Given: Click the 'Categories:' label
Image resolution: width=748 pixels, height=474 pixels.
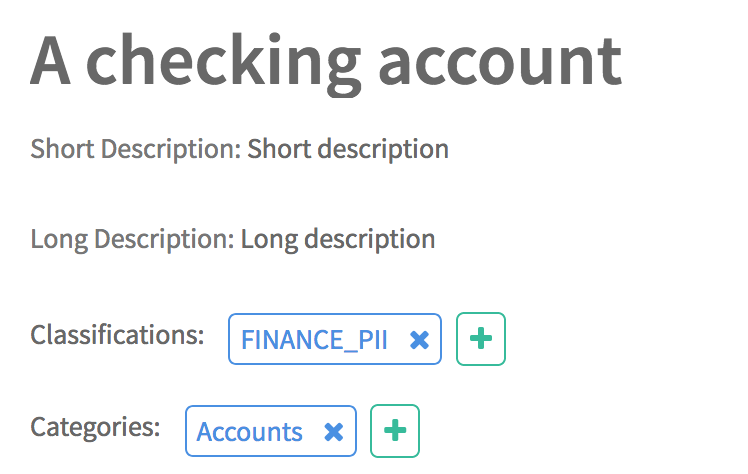Looking at the screenshot, I should (x=95, y=426).
